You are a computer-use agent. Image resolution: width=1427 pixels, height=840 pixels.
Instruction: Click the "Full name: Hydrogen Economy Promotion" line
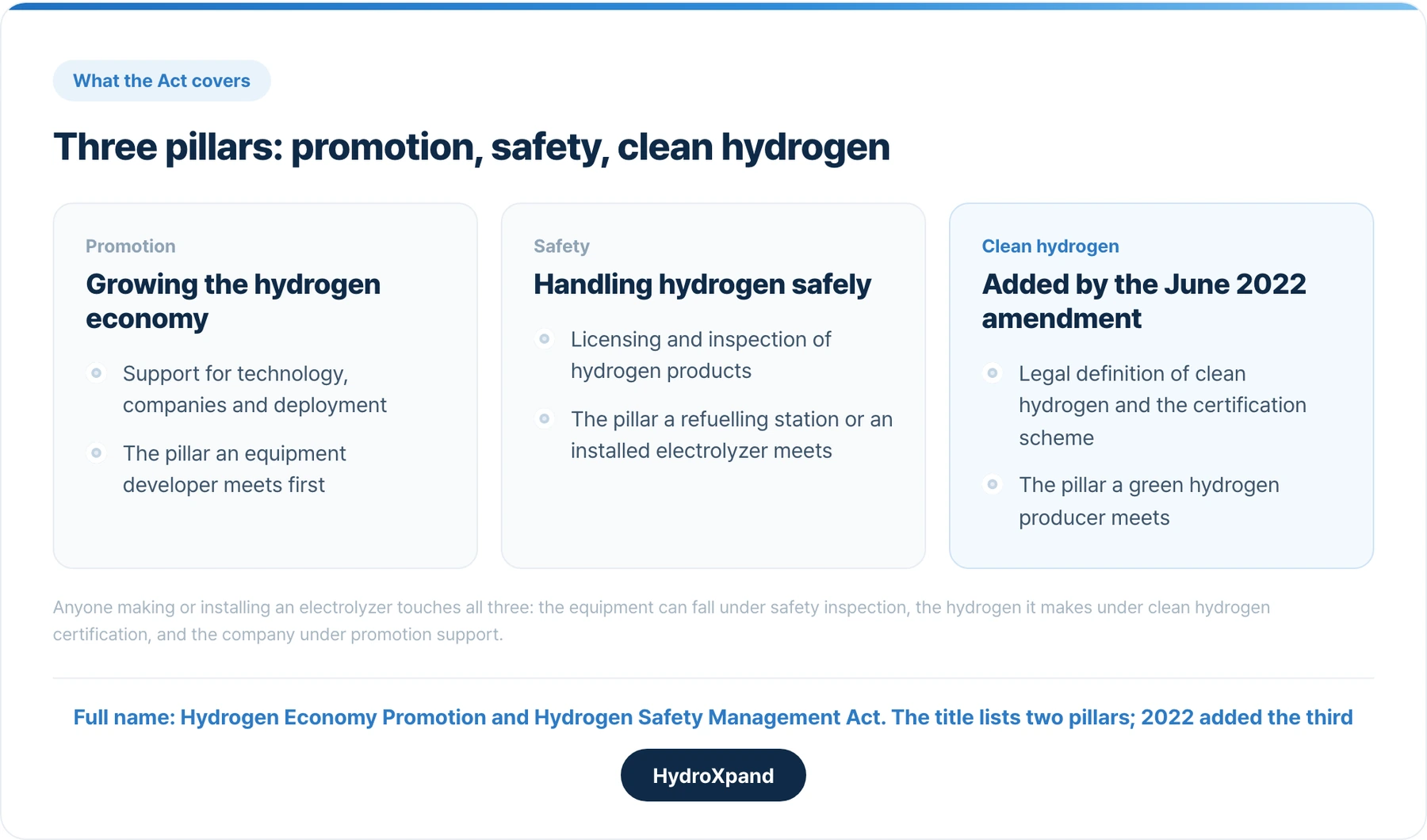(713, 717)
